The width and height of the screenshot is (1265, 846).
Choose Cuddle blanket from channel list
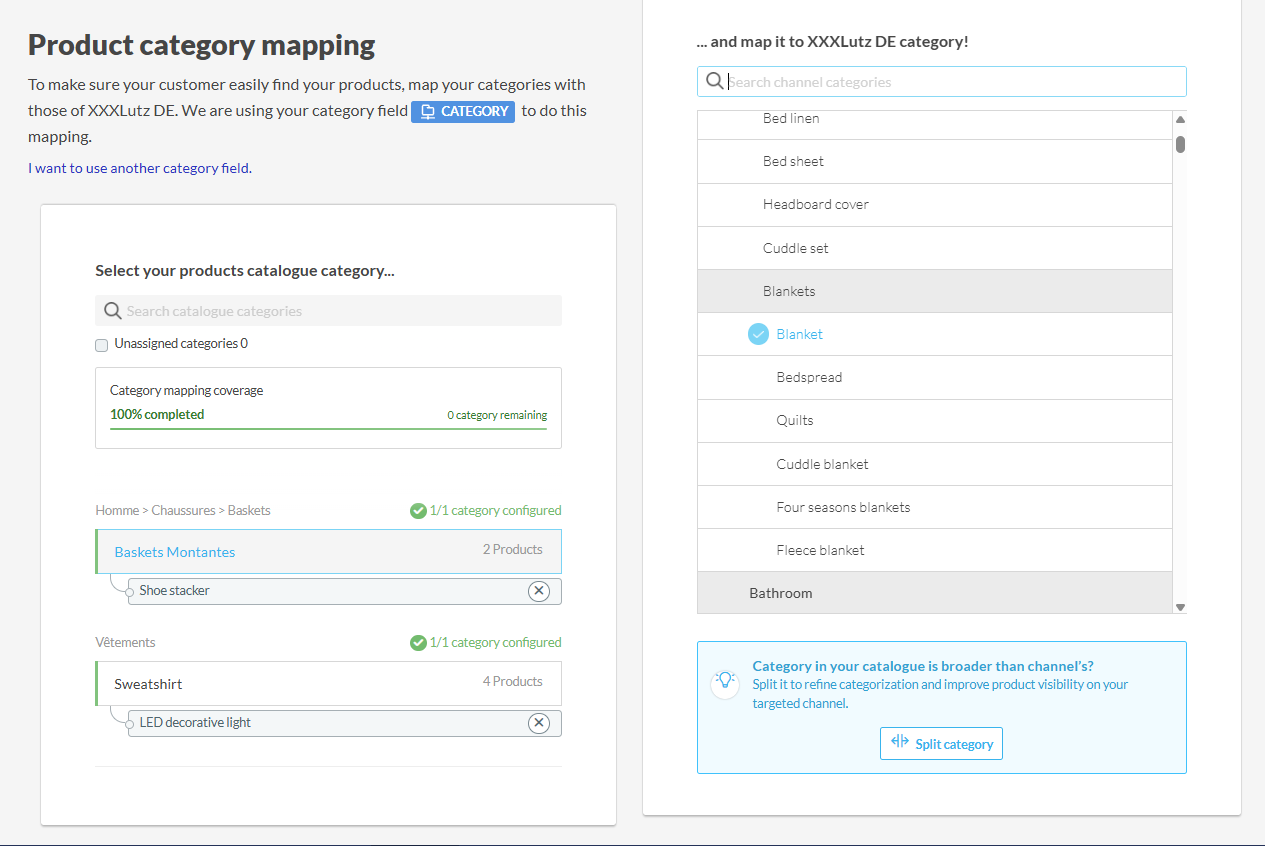822,464
